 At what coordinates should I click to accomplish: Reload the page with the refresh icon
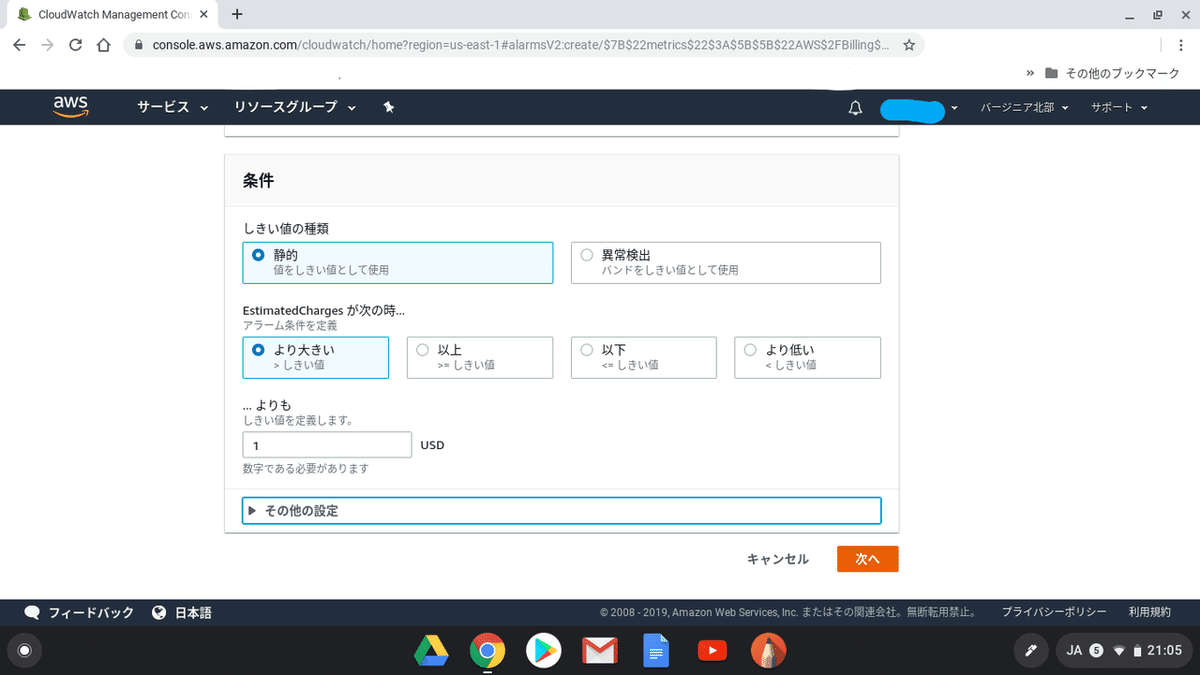[x=75, y=45]
